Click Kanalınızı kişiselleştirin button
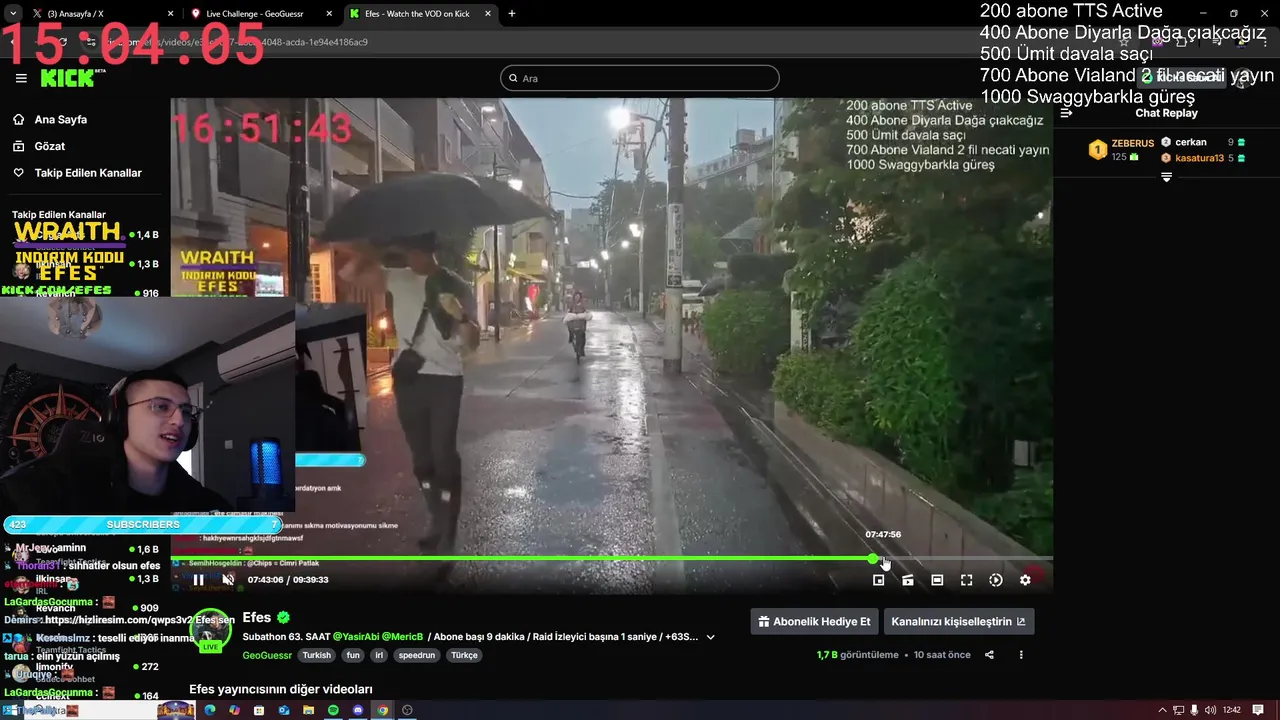1280x720 pixels. pos(958,621)
